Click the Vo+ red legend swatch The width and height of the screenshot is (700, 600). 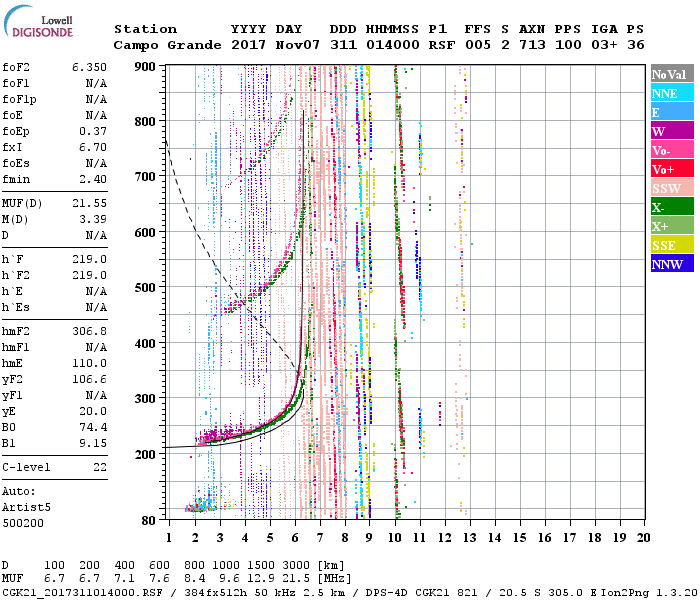point(671,169)
